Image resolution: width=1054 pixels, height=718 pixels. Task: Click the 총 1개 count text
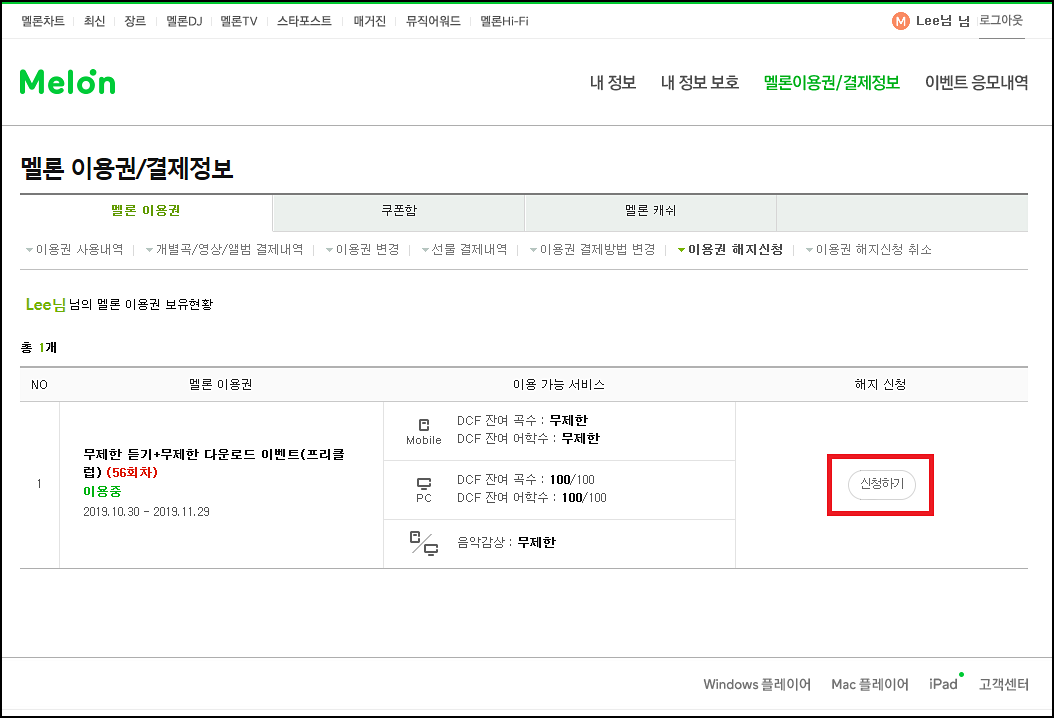pyautogui.click(x=39, y=348)
